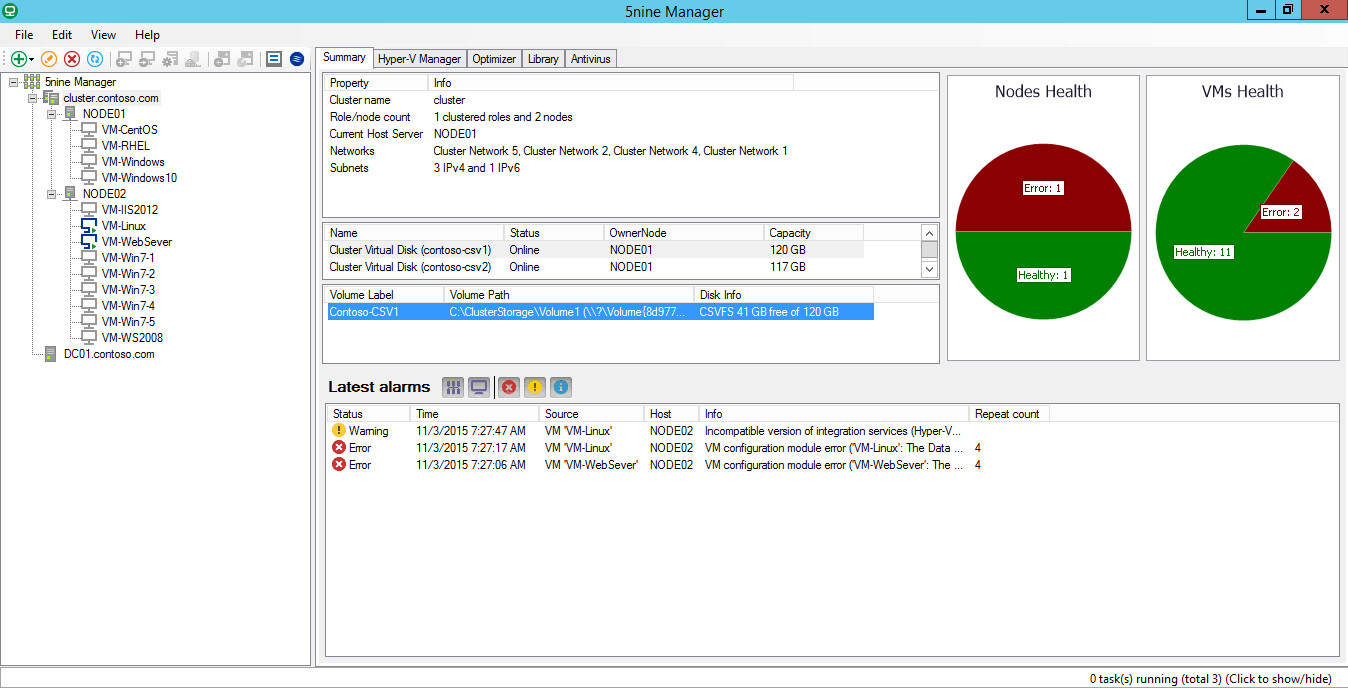Viewport: 1348px width, 688px height.
Task: Click the DC01.contoso.com server icon
Action: tap(50, 354)
